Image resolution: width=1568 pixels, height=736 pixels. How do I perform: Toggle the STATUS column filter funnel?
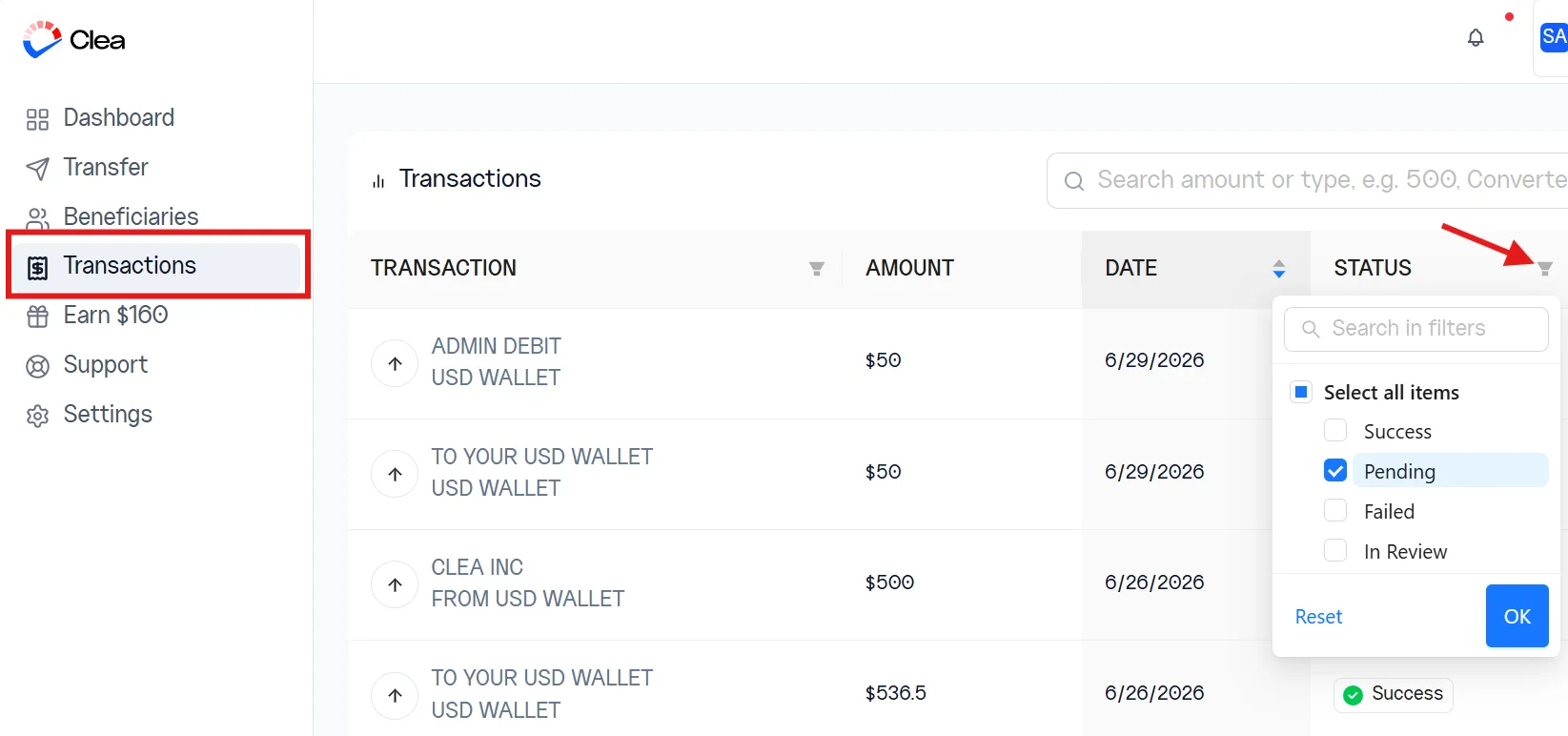1545,269
